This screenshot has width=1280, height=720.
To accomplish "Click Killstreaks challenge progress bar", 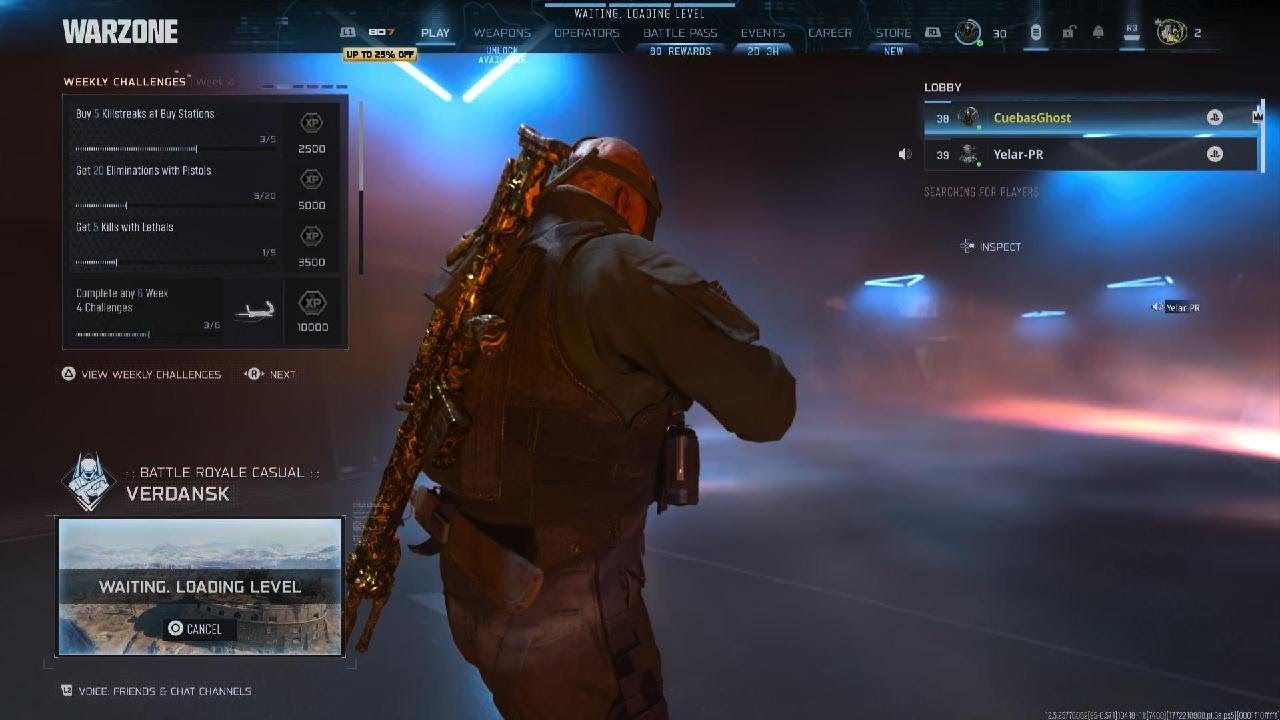I will pyautogui.click(x=176, y=149).
